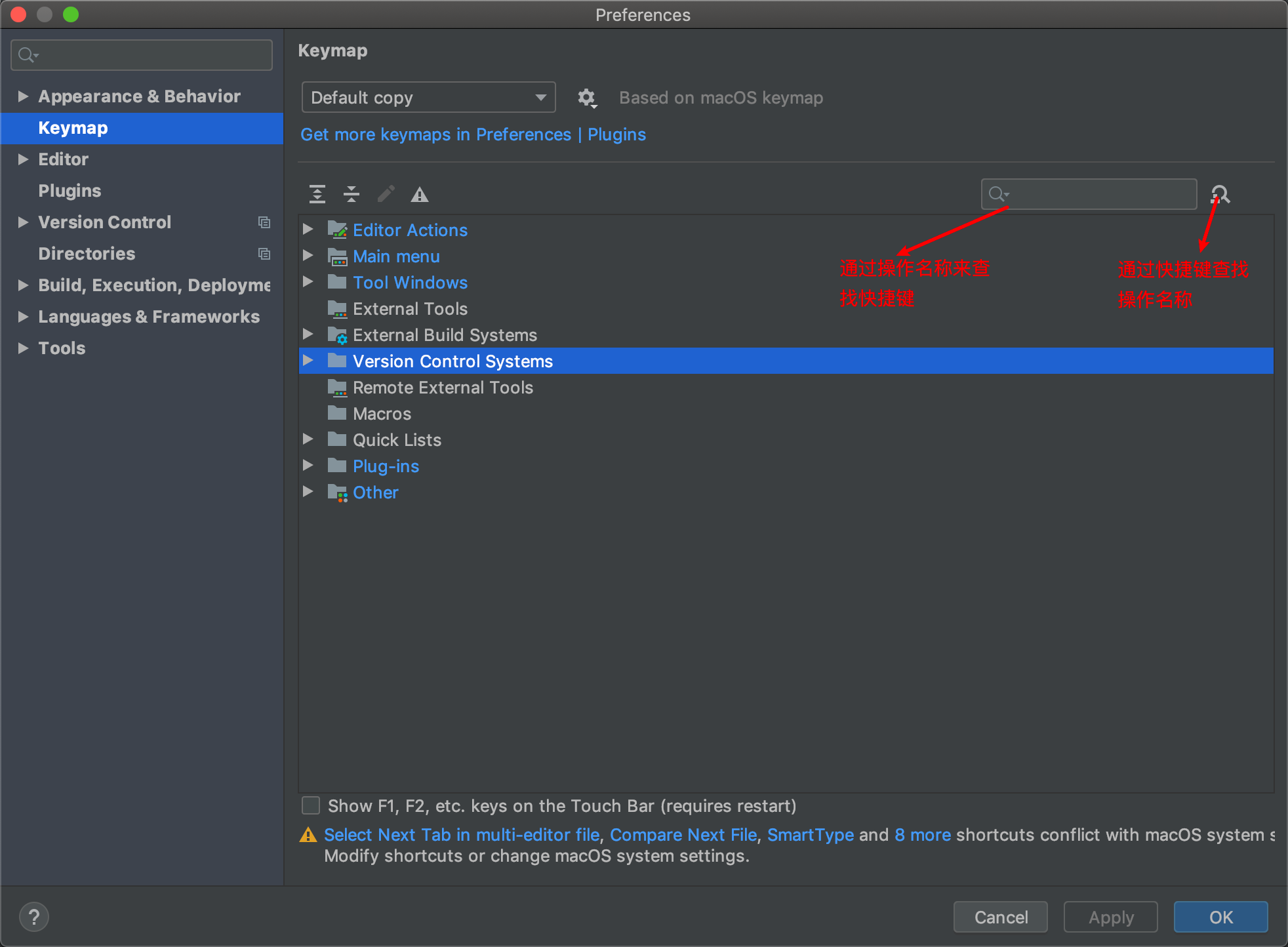Viewport: 1288px width, 947px height.
Task: Expand the Editor Actions tree node
Action: tap(308, 230)
